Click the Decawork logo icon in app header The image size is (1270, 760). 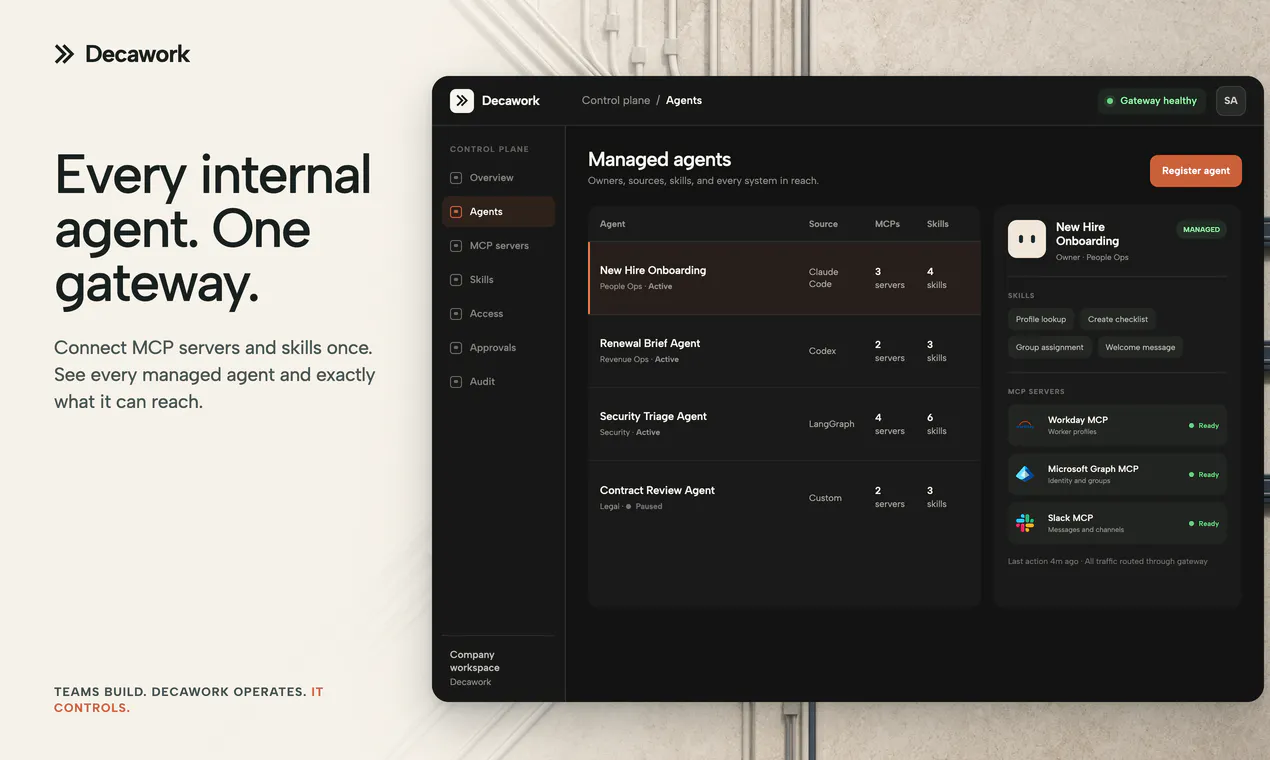[x=461, y=101]
